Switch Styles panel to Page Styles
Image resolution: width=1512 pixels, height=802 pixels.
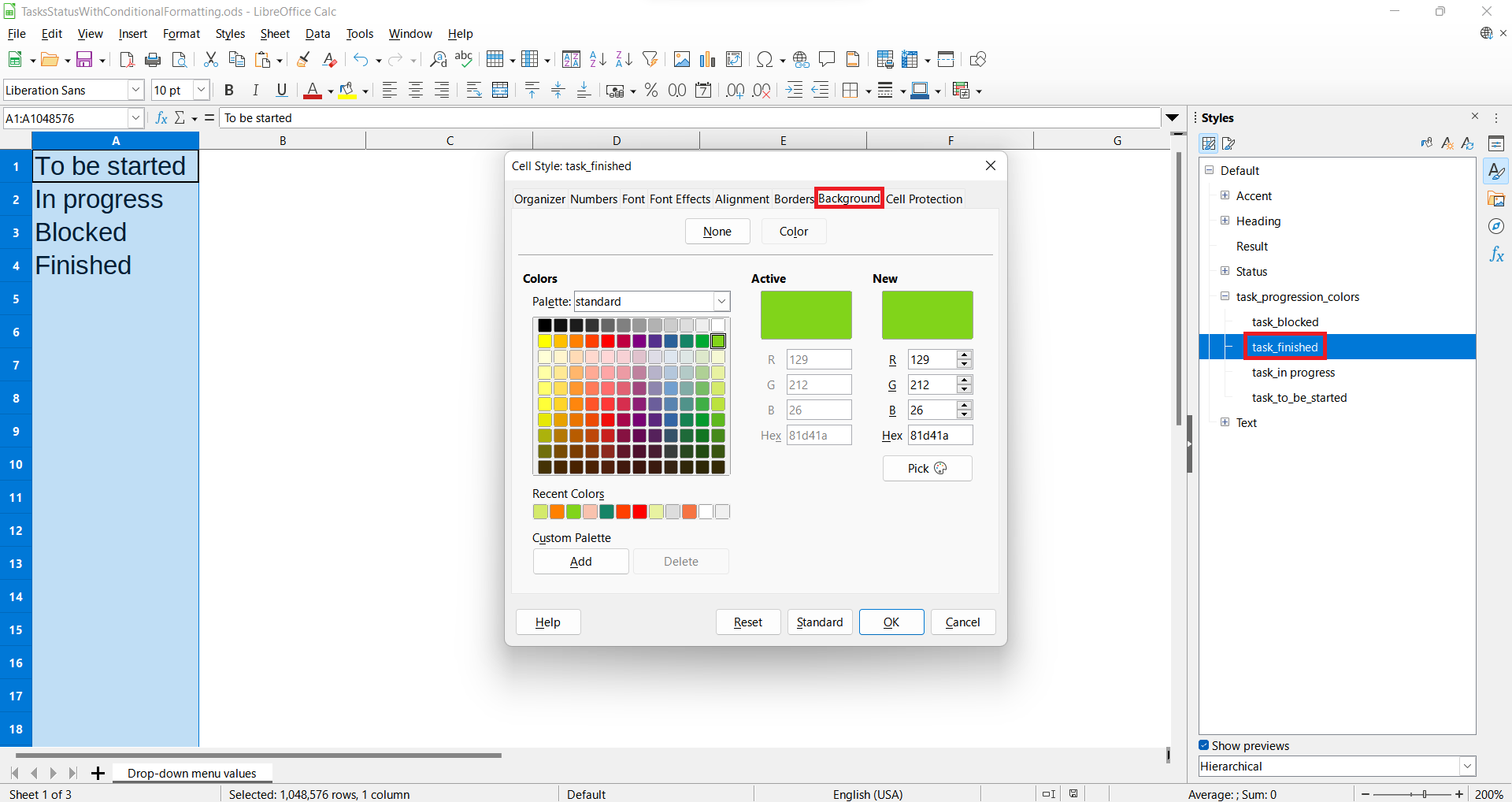(1228, 143)
